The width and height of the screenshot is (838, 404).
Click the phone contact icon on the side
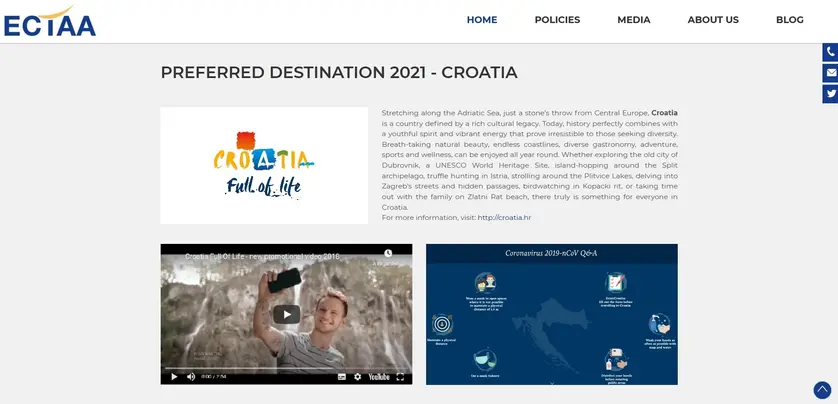pyautogui.click(x=831, y=52)
